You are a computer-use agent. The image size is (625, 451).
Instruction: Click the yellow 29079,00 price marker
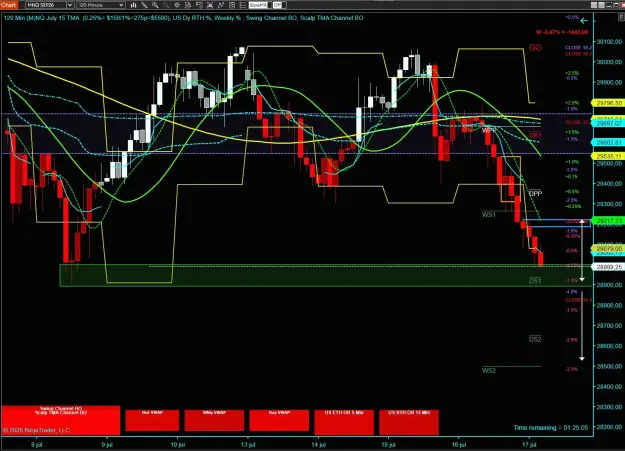pyautogui.click(x=608, y=248)
